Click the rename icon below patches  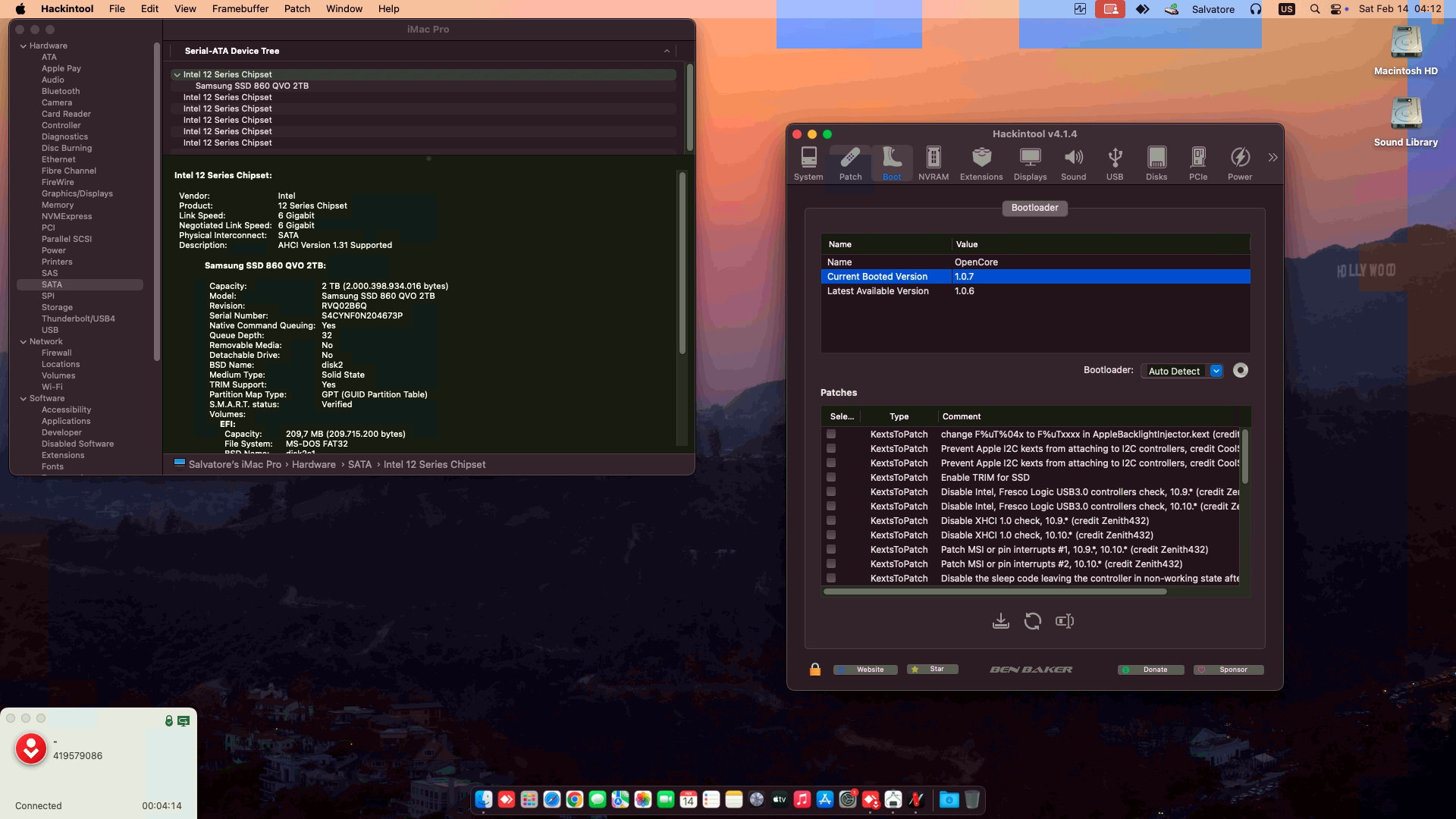click(1065, 621)
